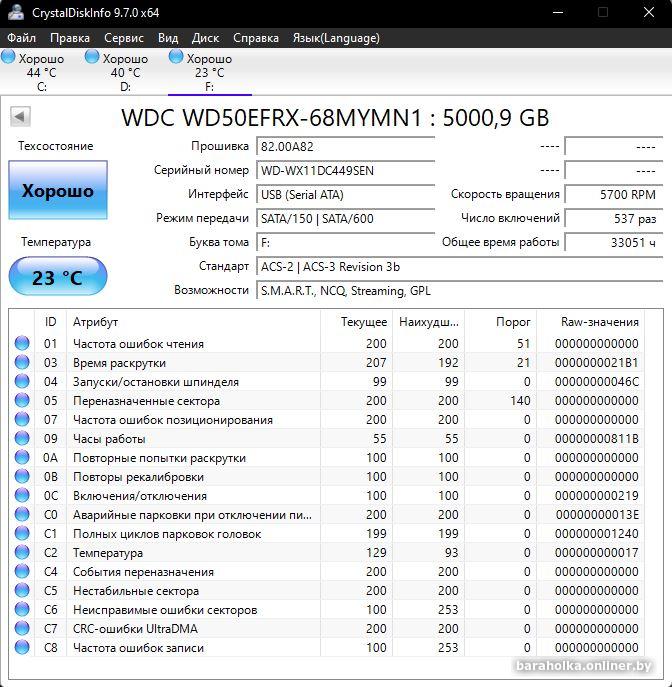
Task: Click status orb of attribute 03 spin-up time
Action: click(22, 362)
